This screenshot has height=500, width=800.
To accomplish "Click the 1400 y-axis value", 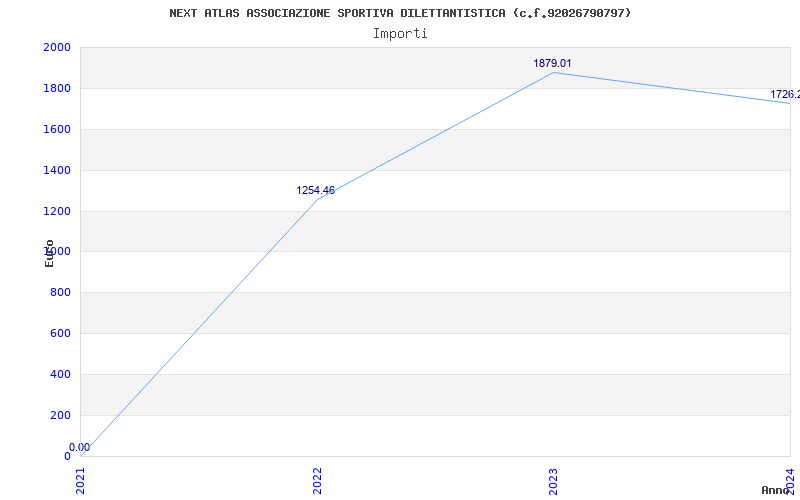I will click(57, 170).
